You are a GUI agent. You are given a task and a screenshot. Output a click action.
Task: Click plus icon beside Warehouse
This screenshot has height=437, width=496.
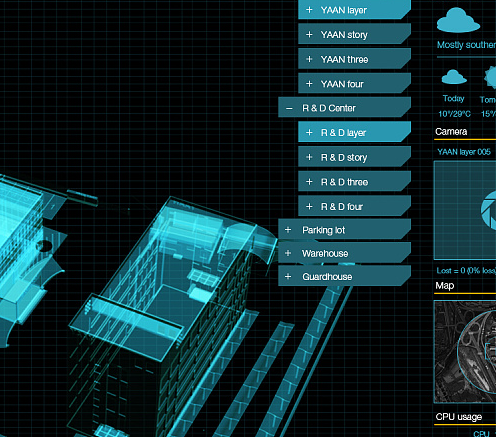pos(288,253)
